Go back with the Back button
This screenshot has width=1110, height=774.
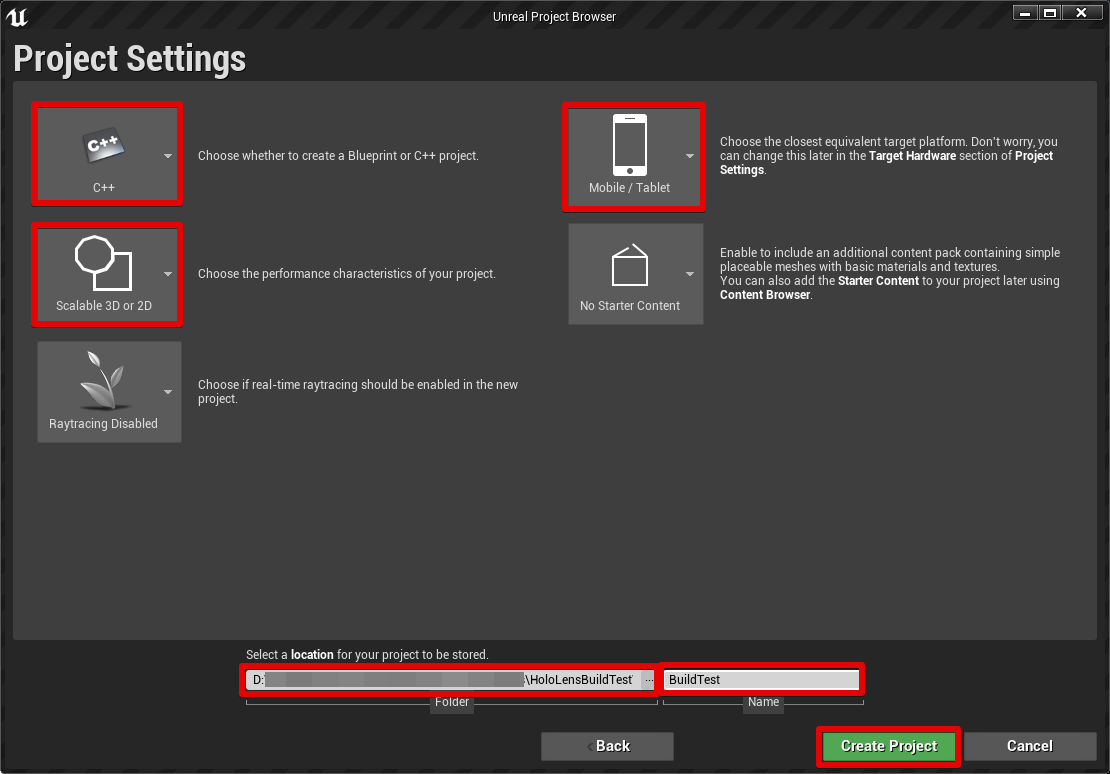click(607, 746)
